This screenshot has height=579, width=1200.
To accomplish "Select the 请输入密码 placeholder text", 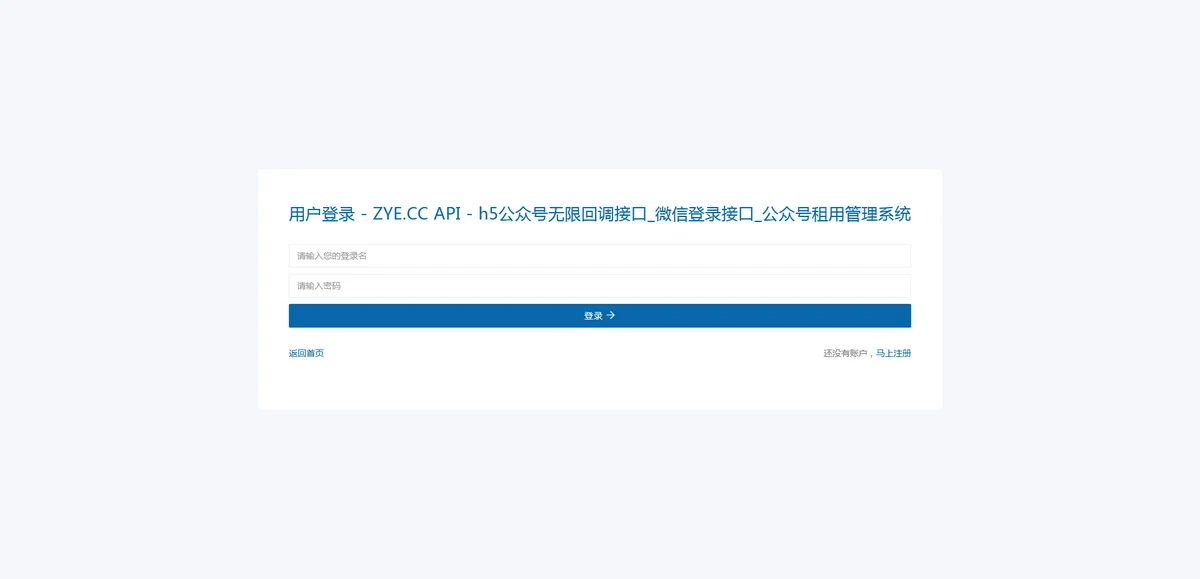I will coord(319,286).
